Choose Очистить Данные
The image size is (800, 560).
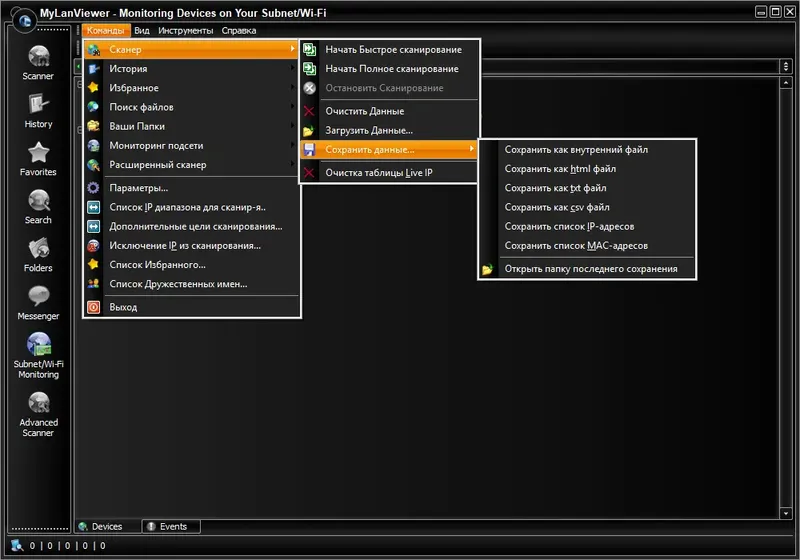pyautogui.click(x=389, y=111)
